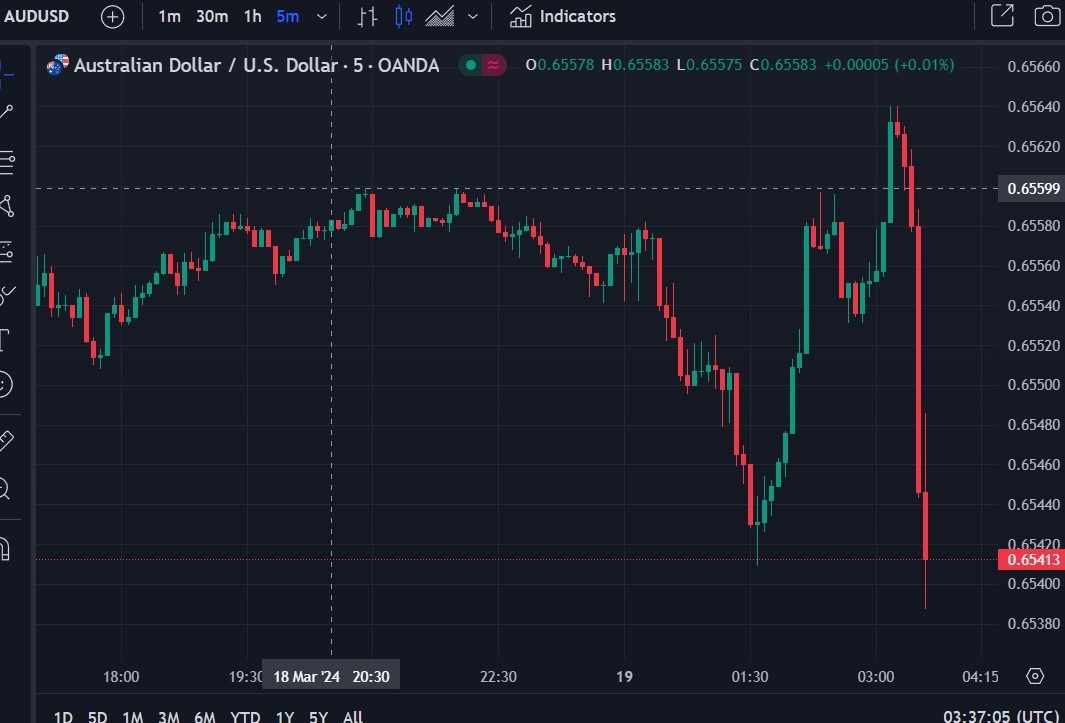
Task: Open chart settings gear near time axis
Action: point(1034,676)
